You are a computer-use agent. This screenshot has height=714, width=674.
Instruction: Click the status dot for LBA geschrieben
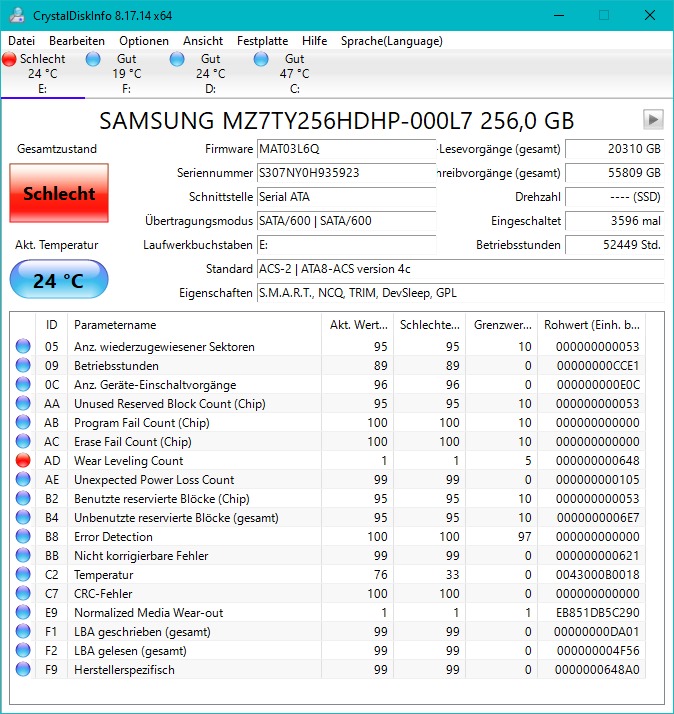click(23, 632)
